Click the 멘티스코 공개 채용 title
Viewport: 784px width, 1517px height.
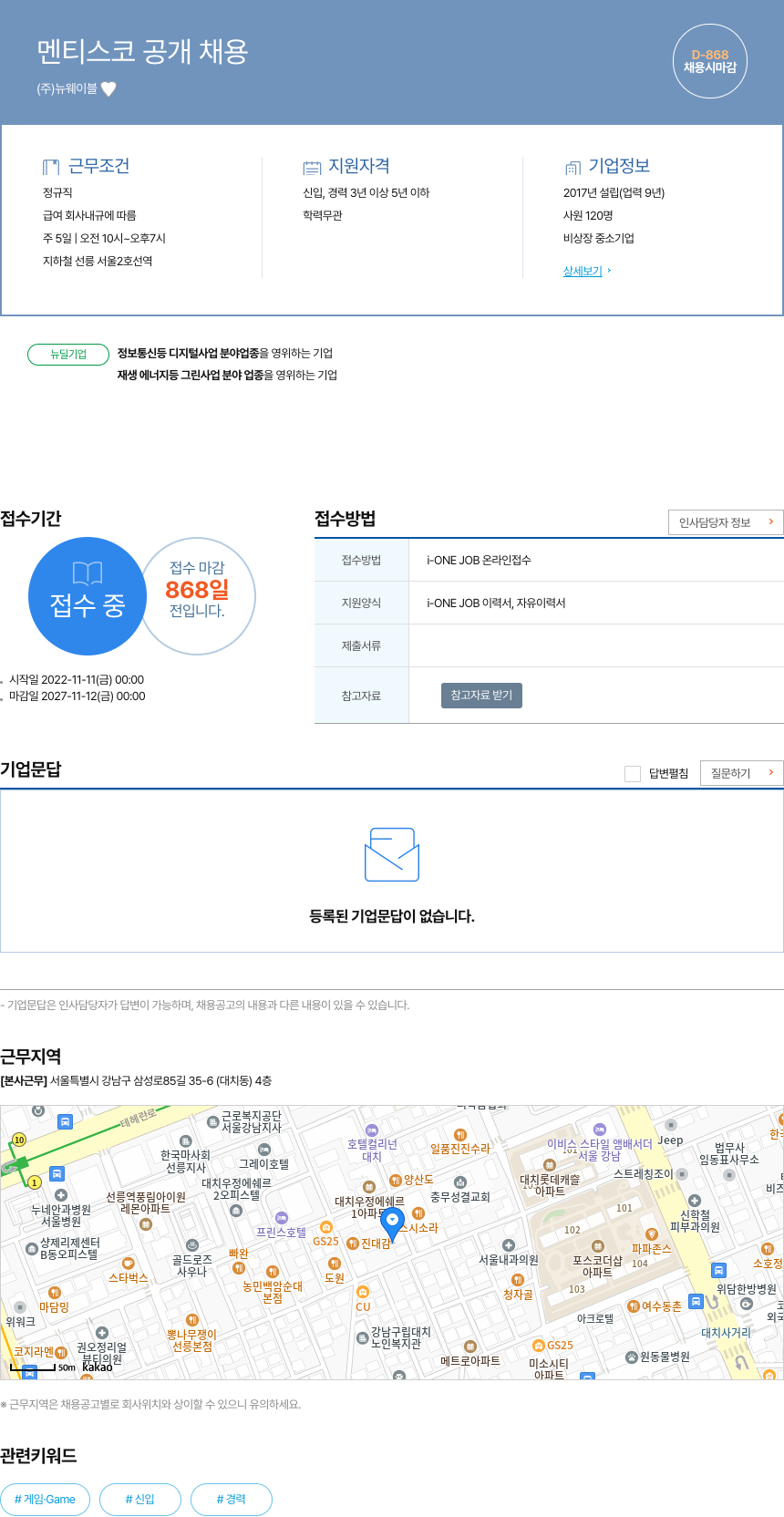[143, 51]
